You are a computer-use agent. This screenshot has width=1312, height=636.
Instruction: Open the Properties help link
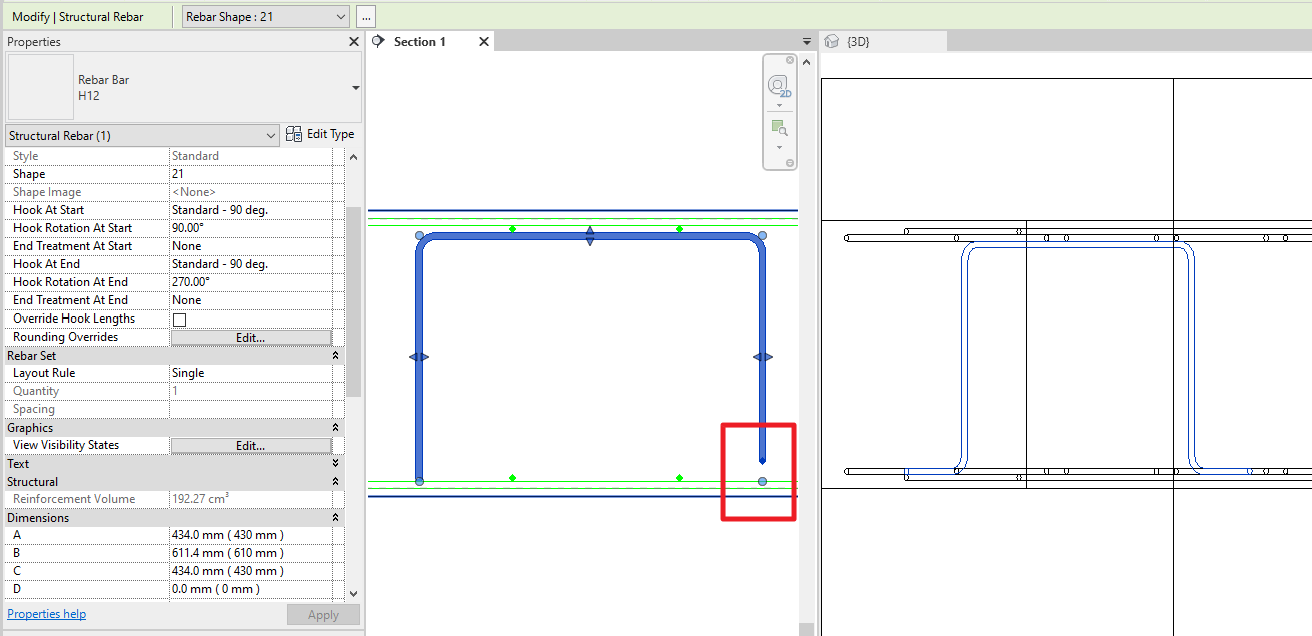point(46,613)
